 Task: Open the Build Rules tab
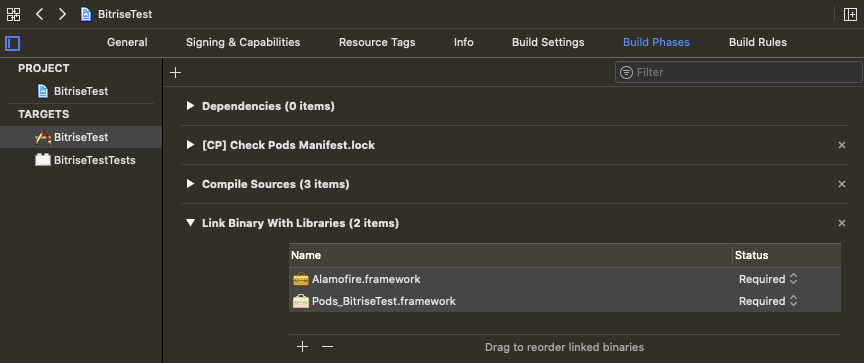coord(758,42)
